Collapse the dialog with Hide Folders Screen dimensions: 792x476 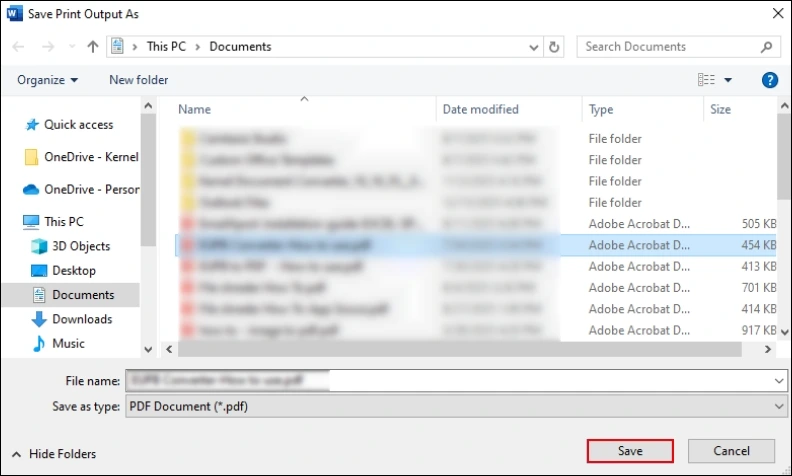click(54, 454)
